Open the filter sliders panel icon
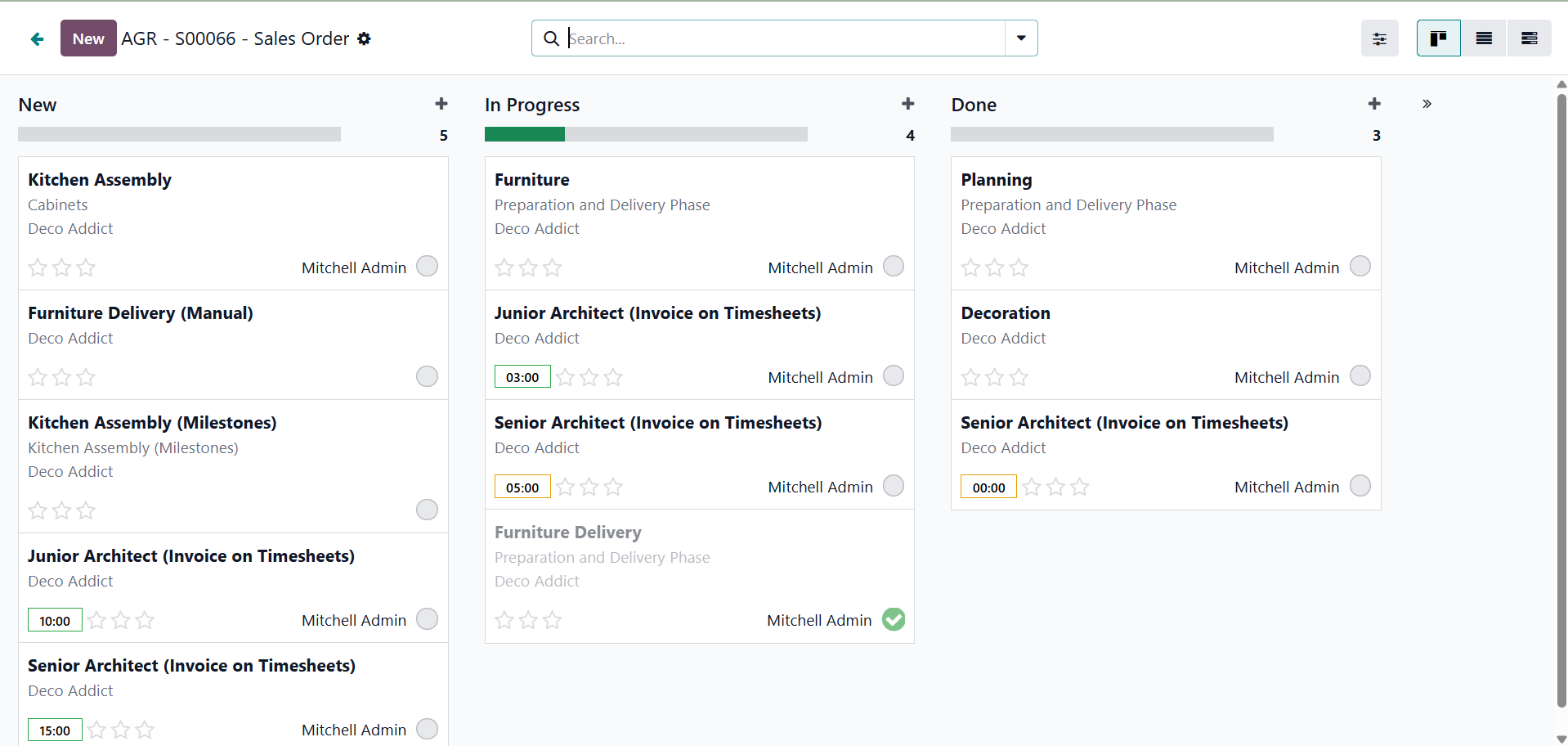1568x746 pixels. click(x=1379, y=38)
